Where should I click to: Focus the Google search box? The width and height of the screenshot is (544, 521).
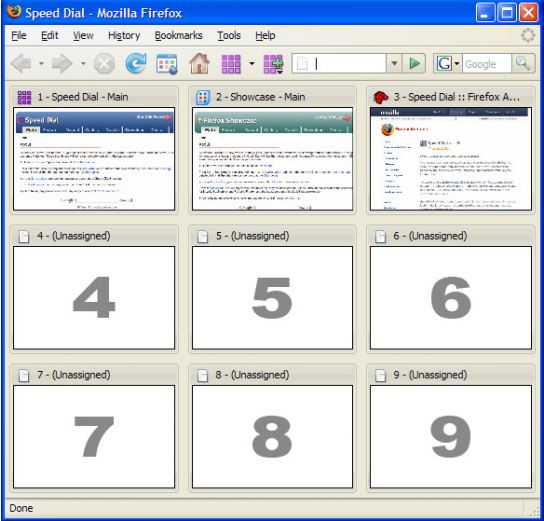click(x=486, y=64)
